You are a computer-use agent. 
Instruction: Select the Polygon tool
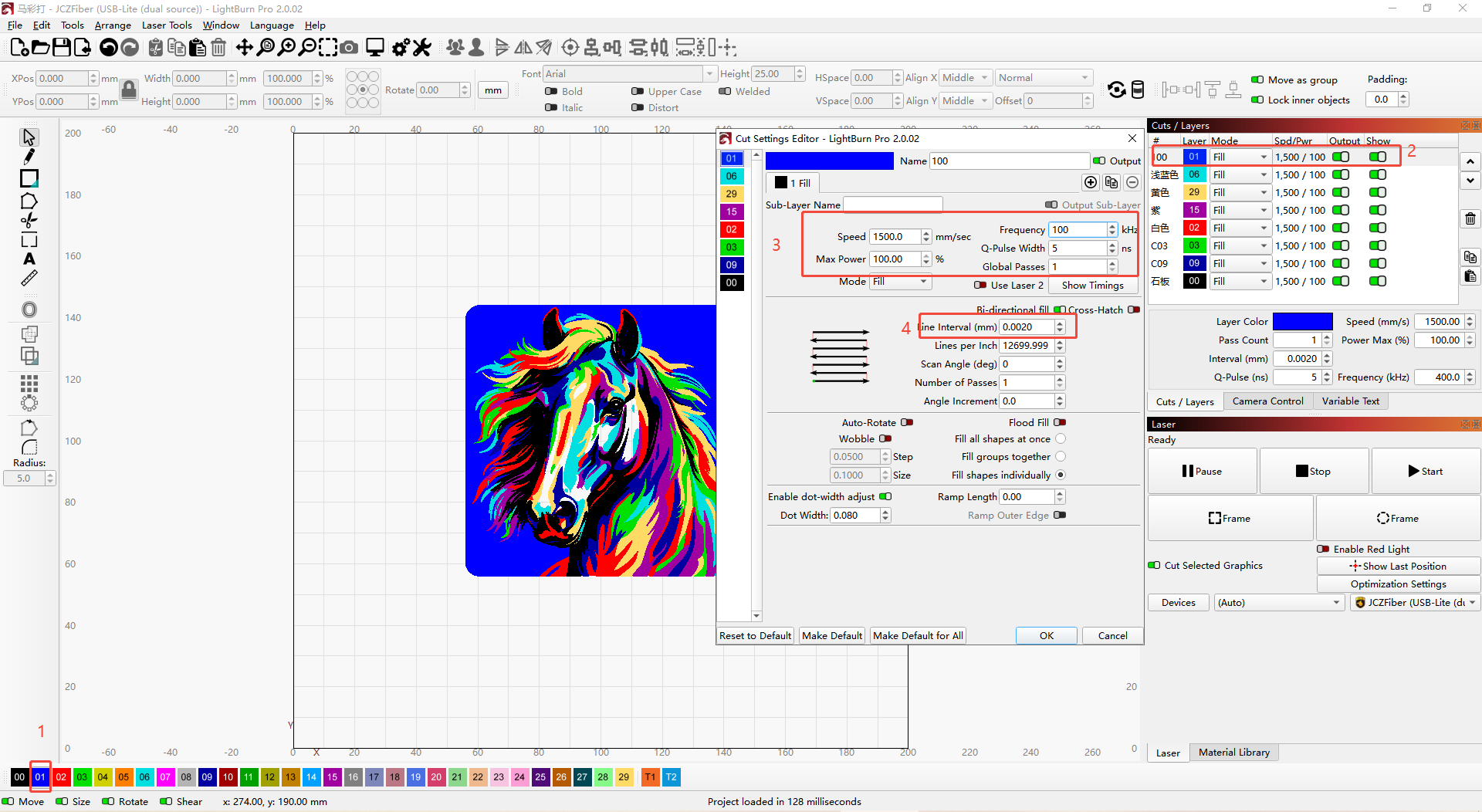point(29,201)
